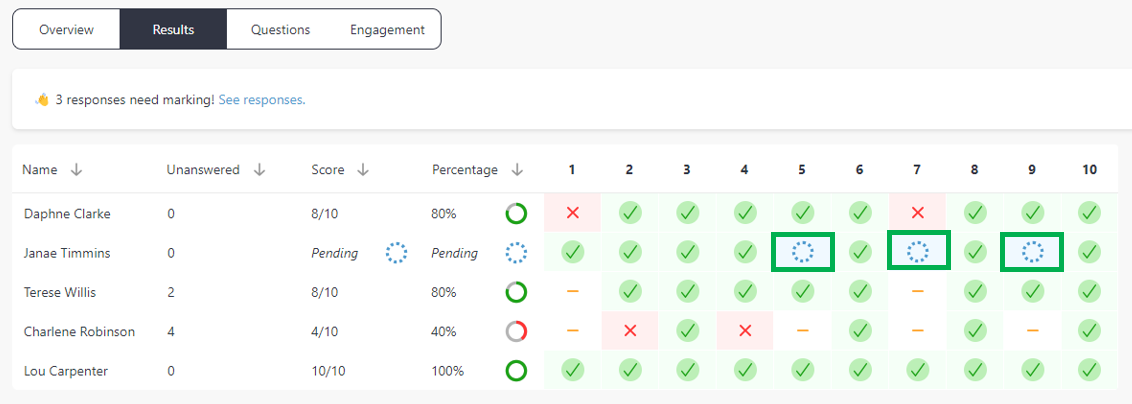
Task: Open Charlene Robinson's unanswered question 5 dash
Action: pos(803,330)
